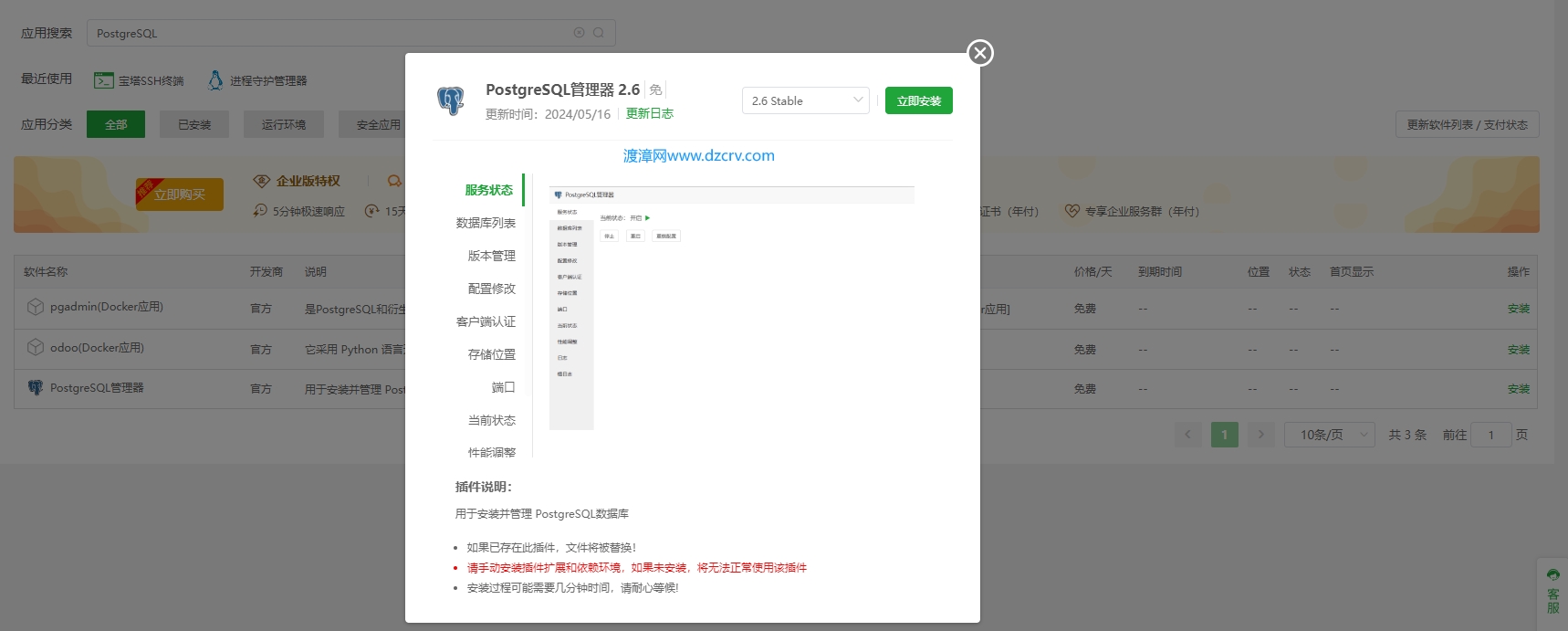This screenshot has width=1568, height=631.
Task: Click the odoo(Docker应用) cube icon
Action: click(35, 347)
